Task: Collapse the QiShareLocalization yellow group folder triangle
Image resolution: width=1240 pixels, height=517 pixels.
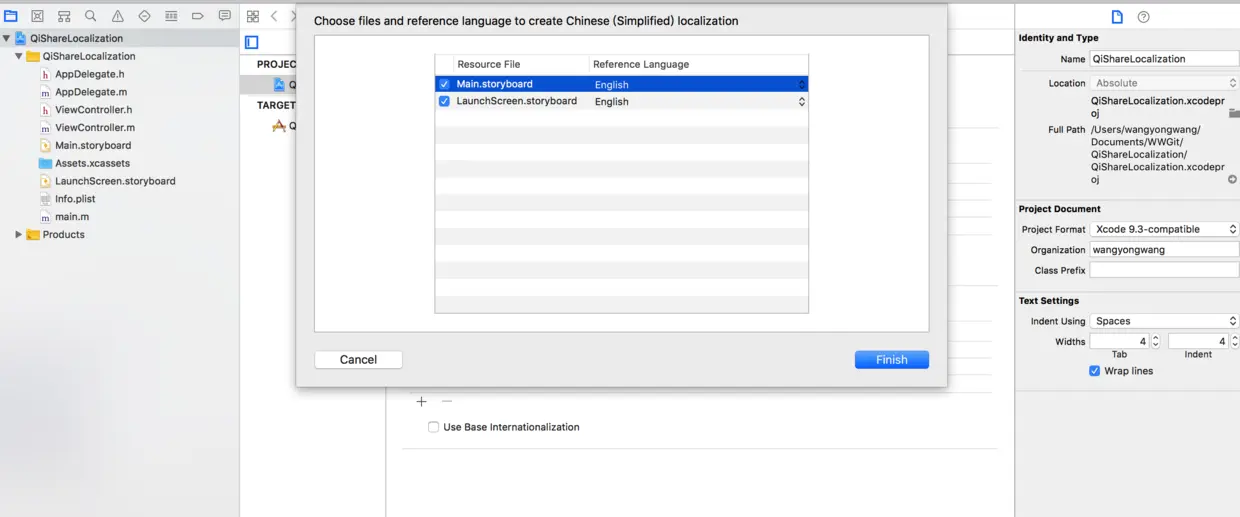Action: click(x=19, y=56)
